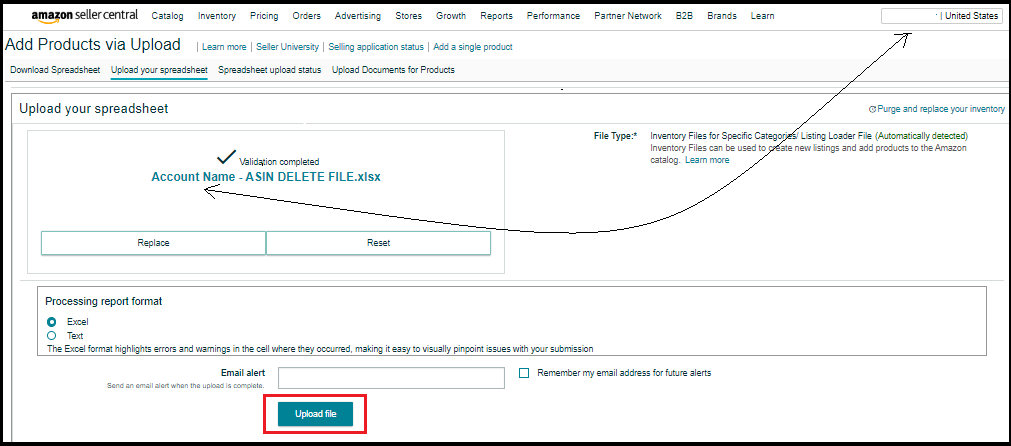Open the Brands menu
This screenshot has height=446, width=1011.
point(721,15)
